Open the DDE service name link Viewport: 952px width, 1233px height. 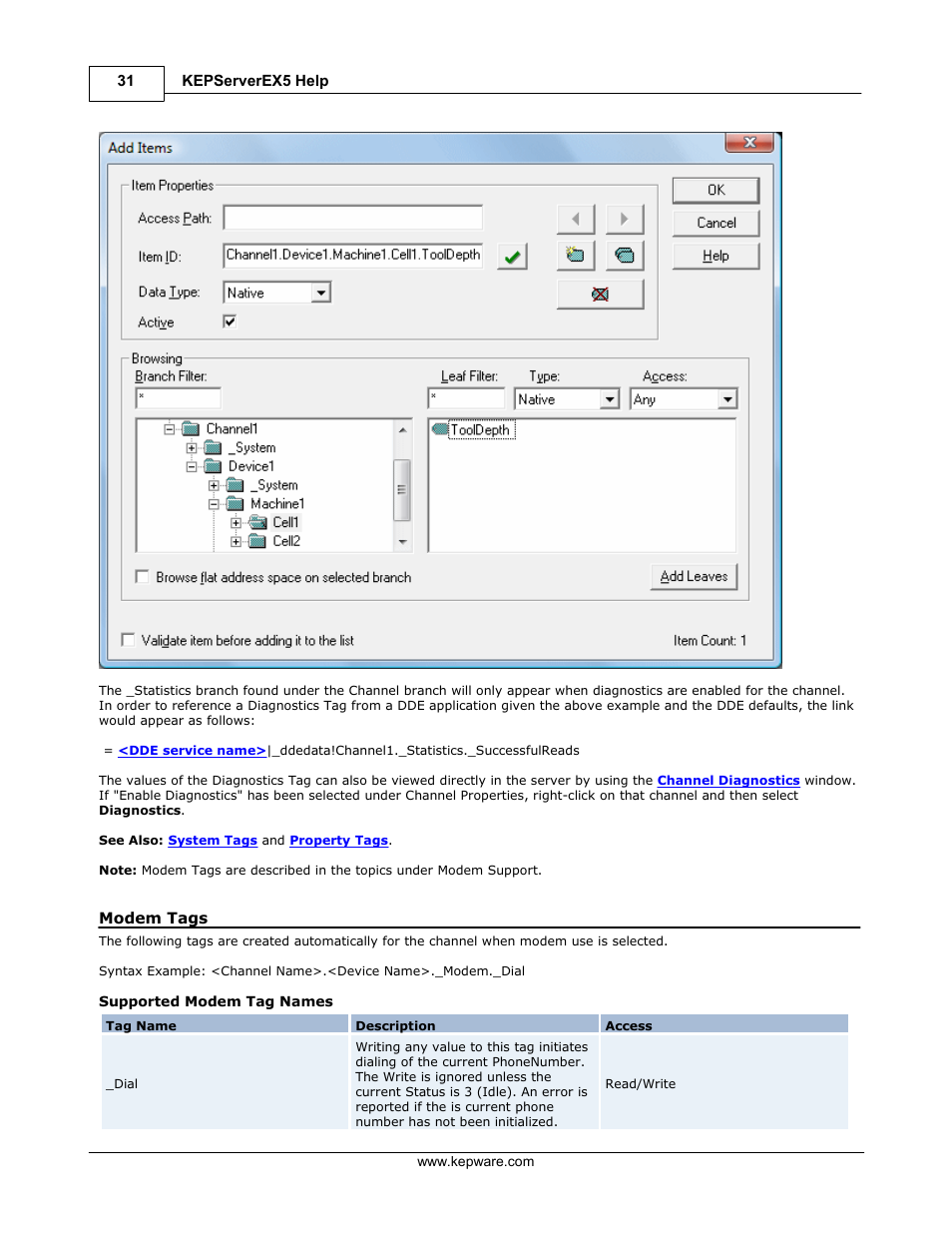tap(192, 751)
